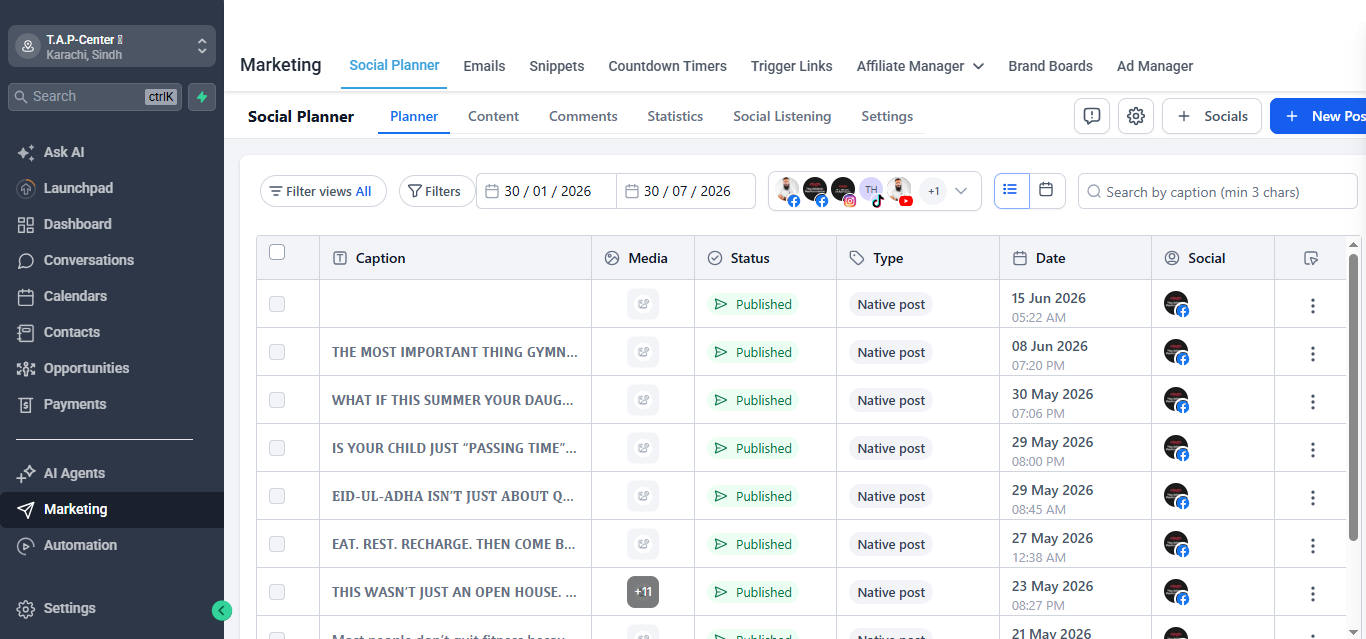The width and height of the screenshot is (1366, 639).
Task: Select checkbox for 15 Jun 2026 post
Action: coord(277,304)
